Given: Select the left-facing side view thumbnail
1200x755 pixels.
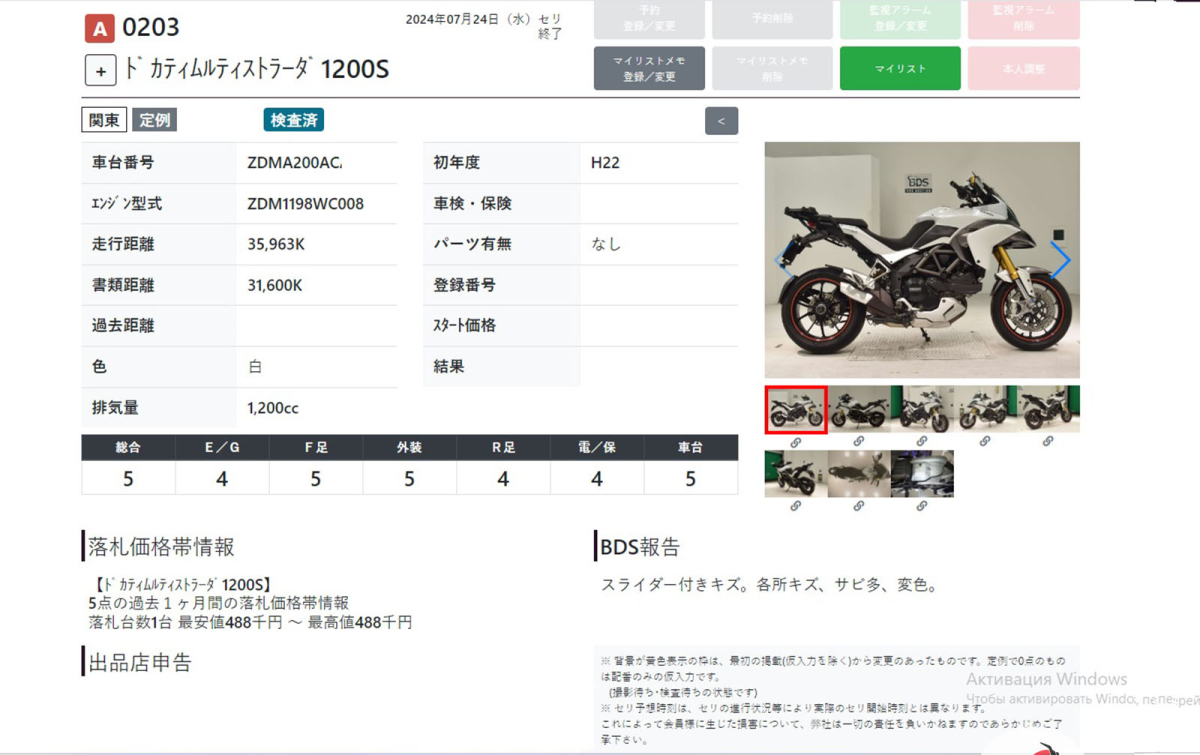Looking at the screenshot, I should 859,410.
